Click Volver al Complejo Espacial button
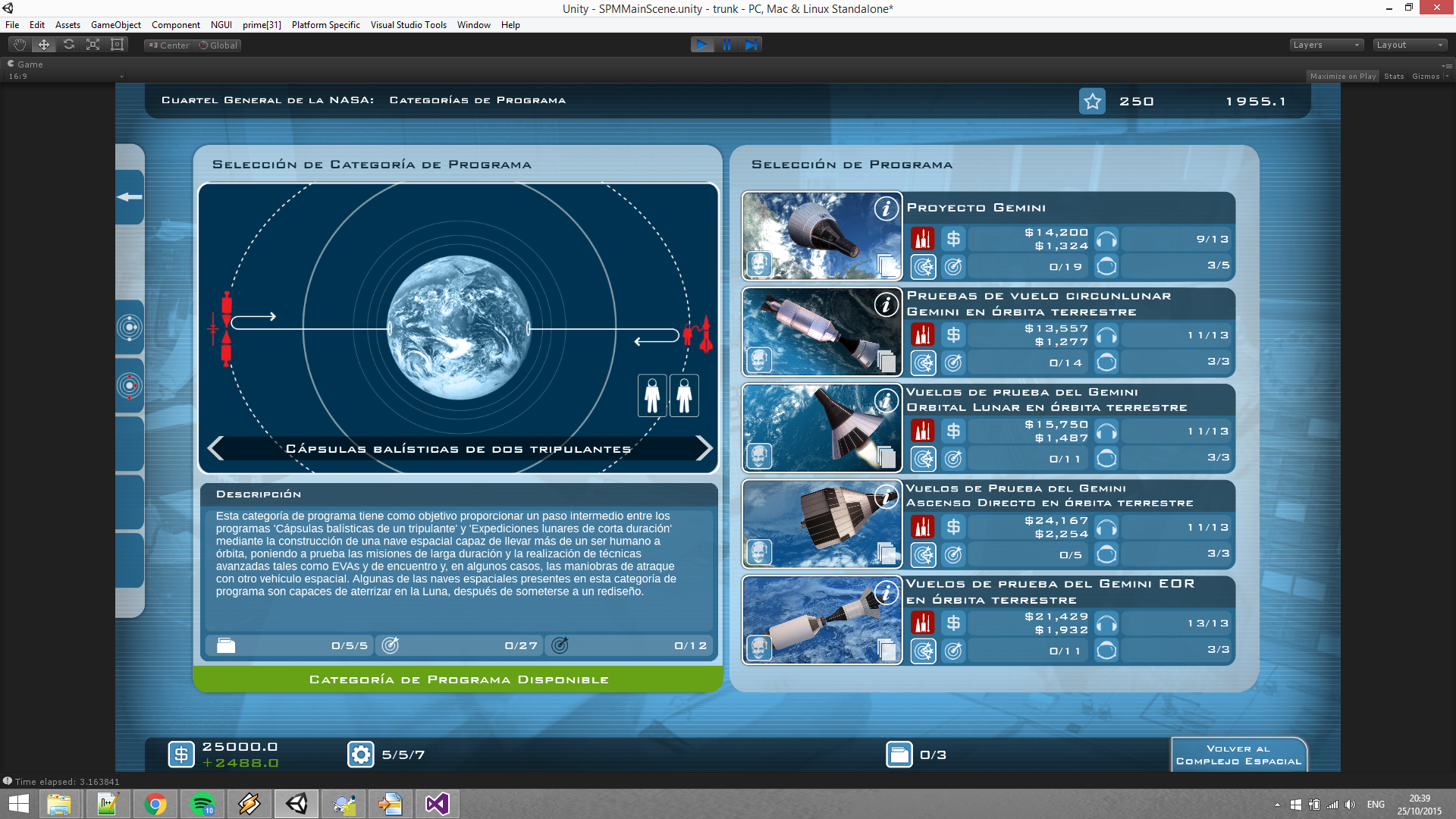Image resolution: width=1456 pixels, height=819 pixels. [1238, 755]
